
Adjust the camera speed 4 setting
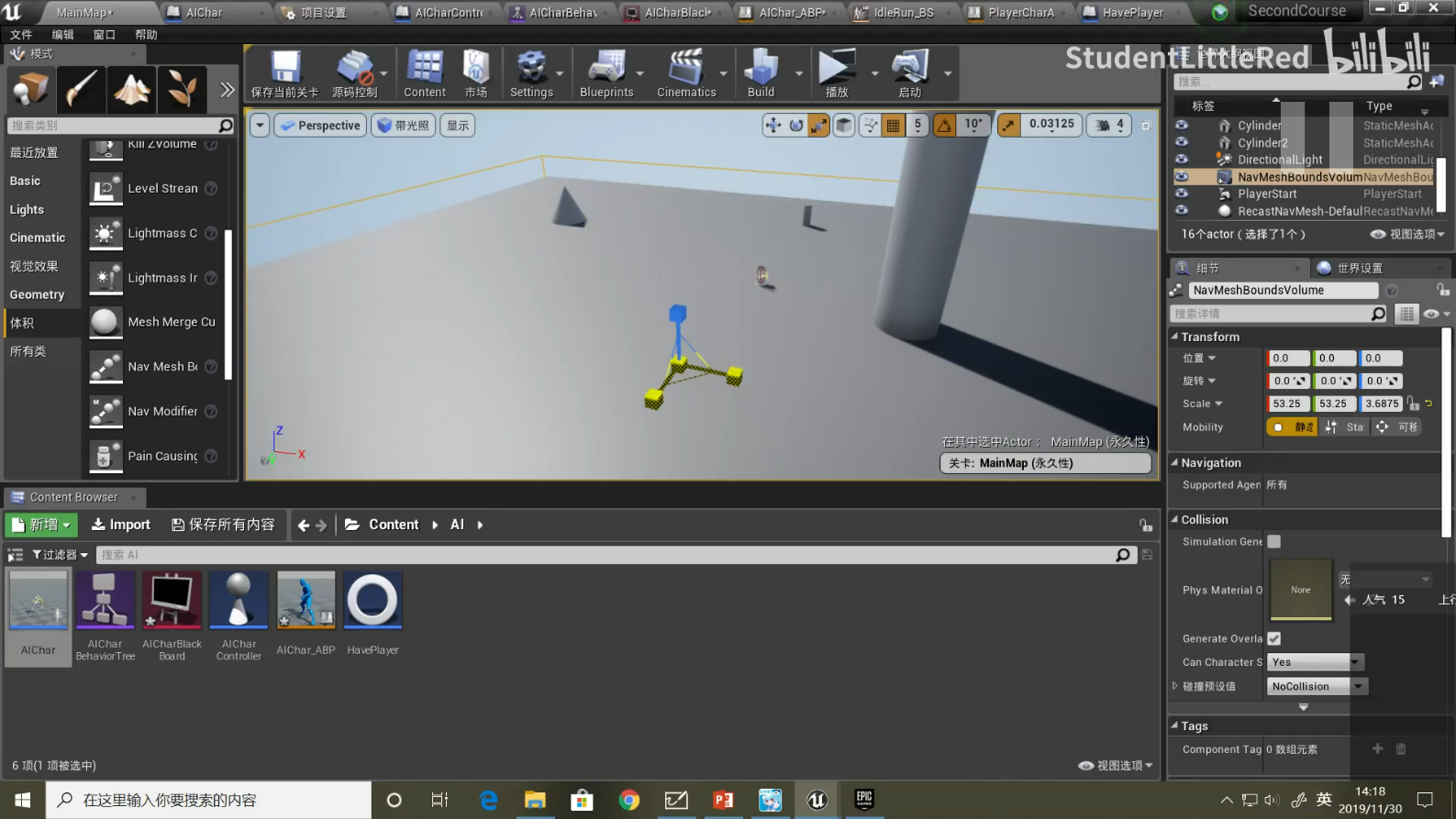coord(1109,126)
